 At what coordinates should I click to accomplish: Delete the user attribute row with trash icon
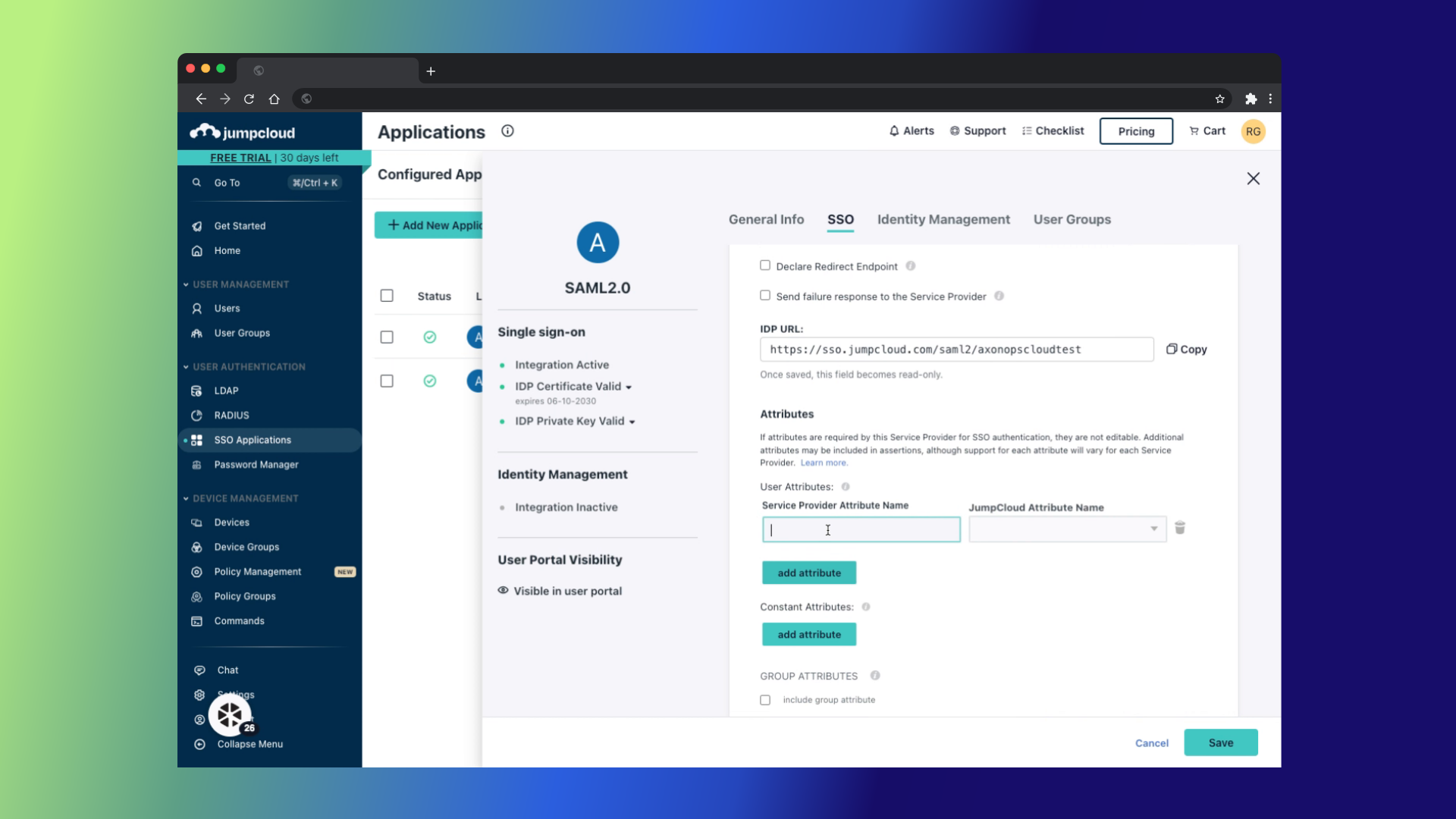click(1180, 528)
